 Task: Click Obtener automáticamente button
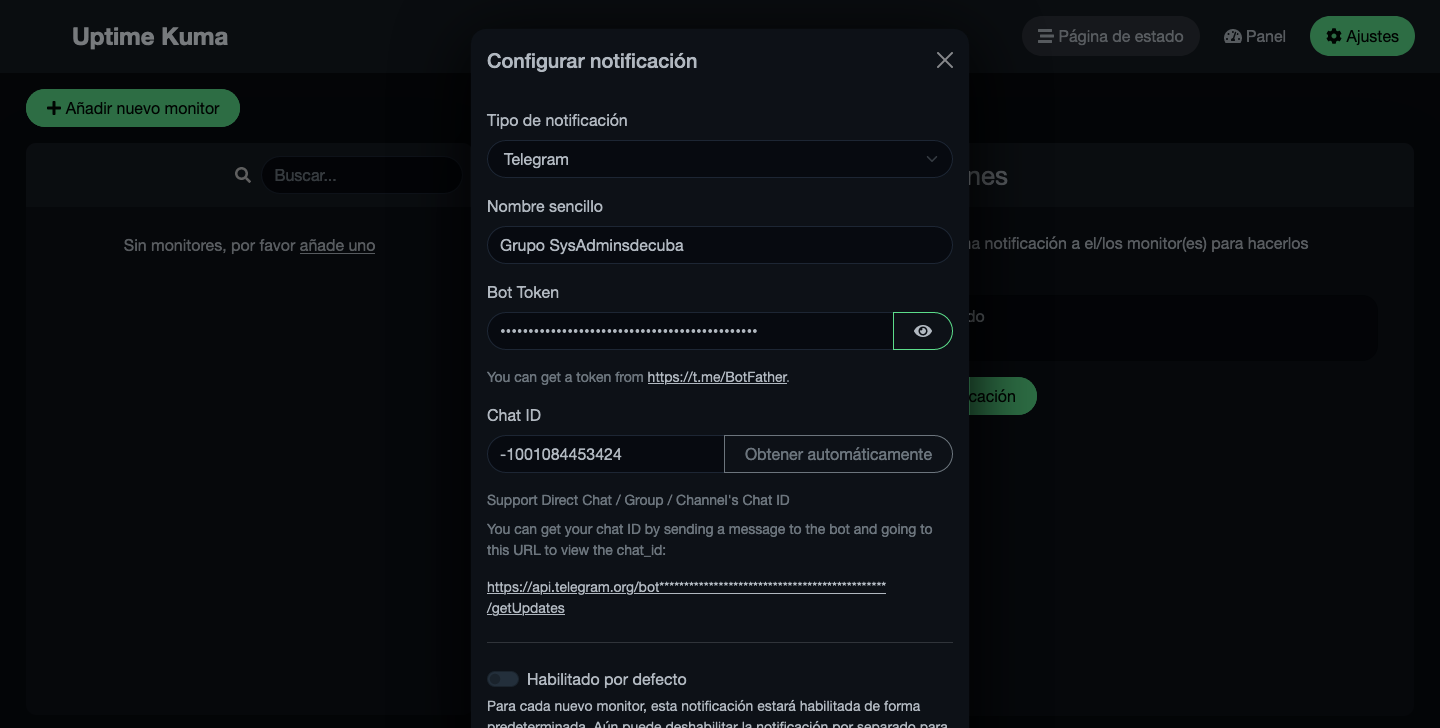[838, 454]
